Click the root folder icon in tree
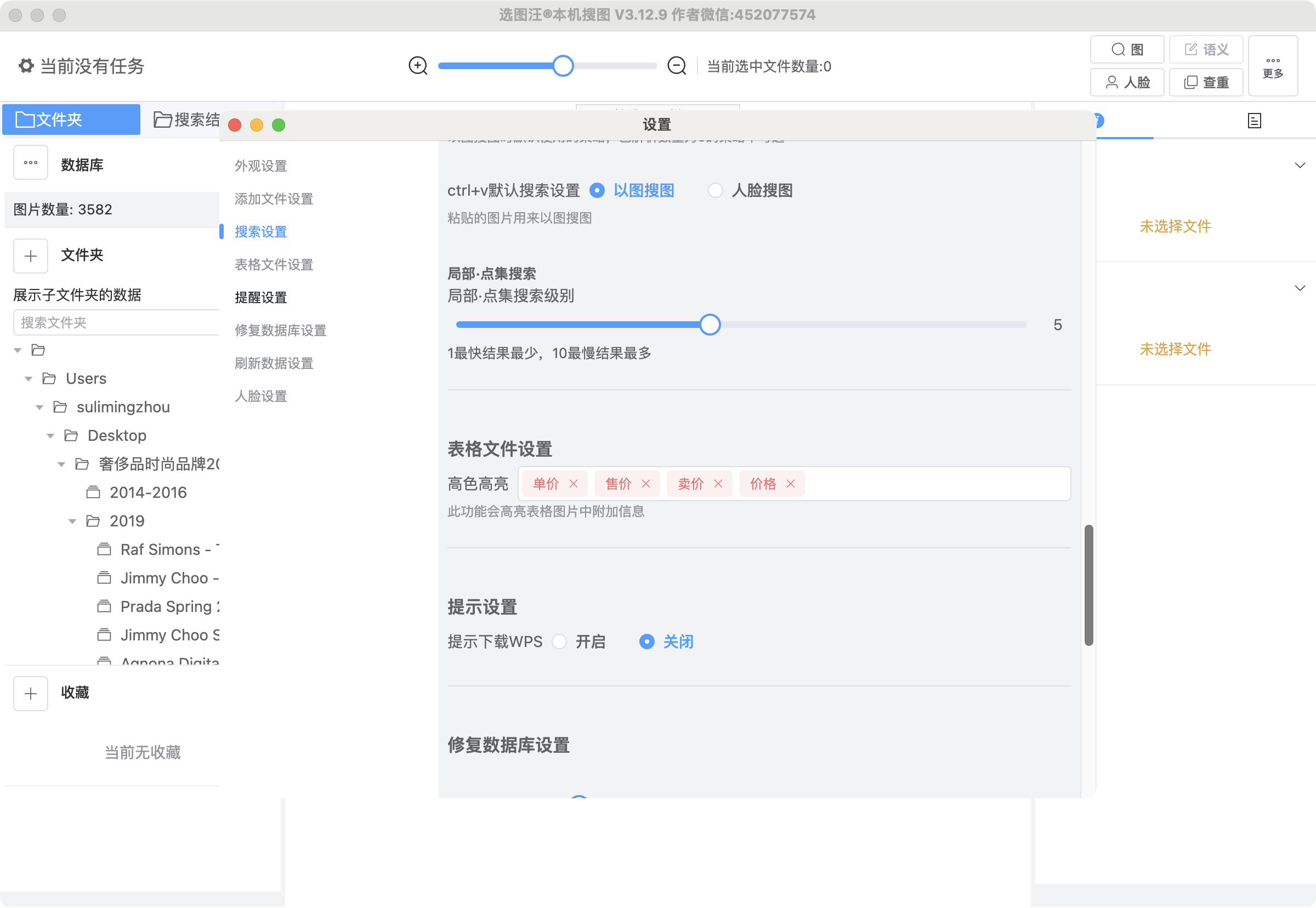This screenshot has height=908, width=1316. pyautogui.click(x=38, y=350)
